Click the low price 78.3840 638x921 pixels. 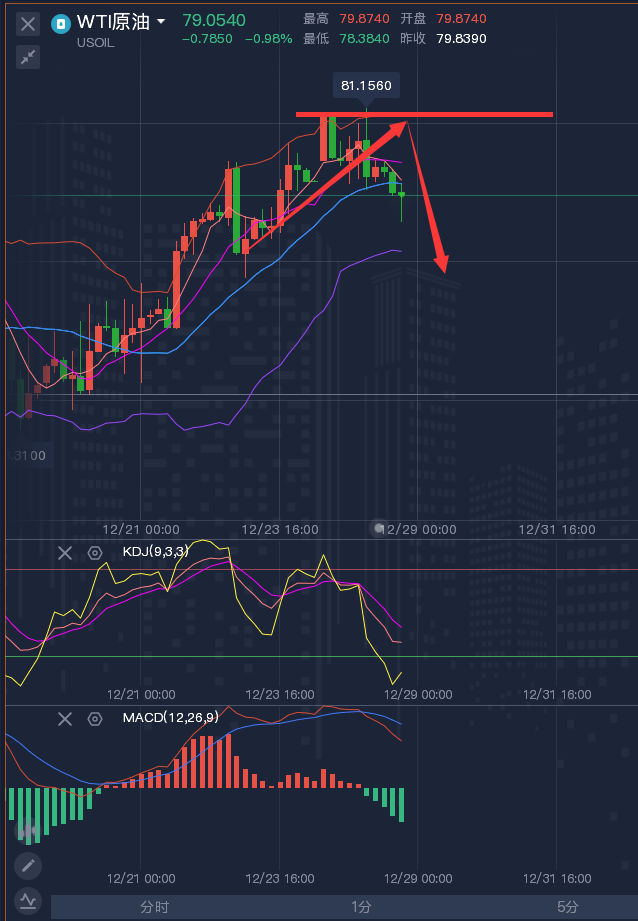tap(364, 39)
